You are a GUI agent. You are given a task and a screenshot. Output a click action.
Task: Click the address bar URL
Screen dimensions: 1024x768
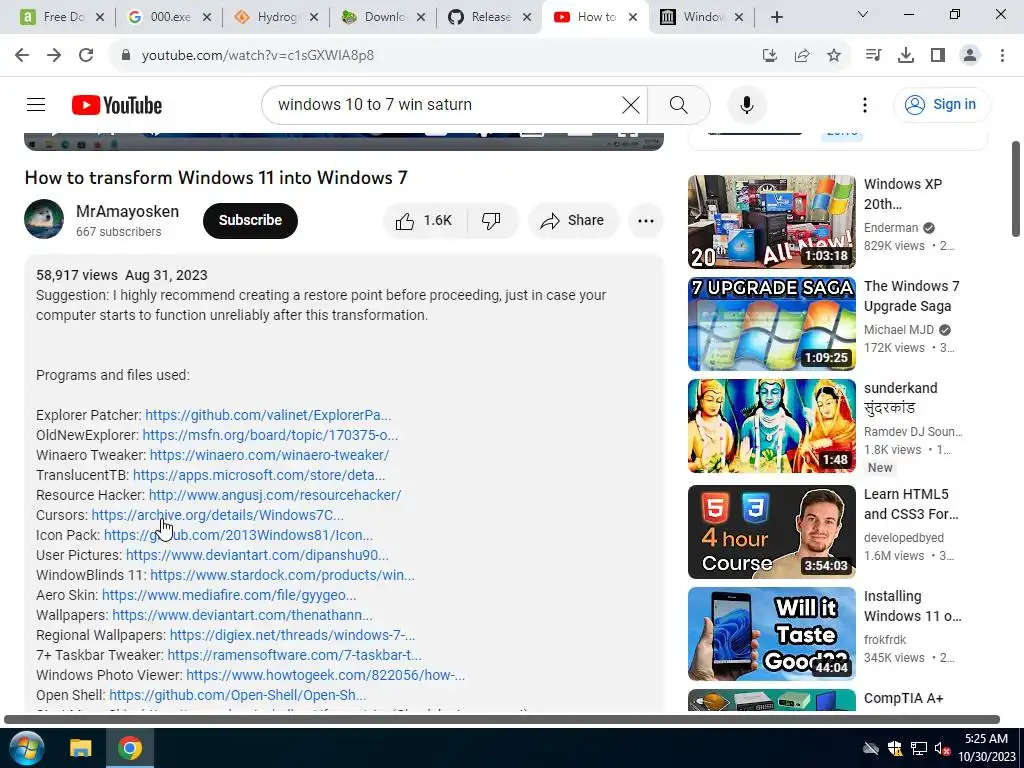[x=258, y=56]
